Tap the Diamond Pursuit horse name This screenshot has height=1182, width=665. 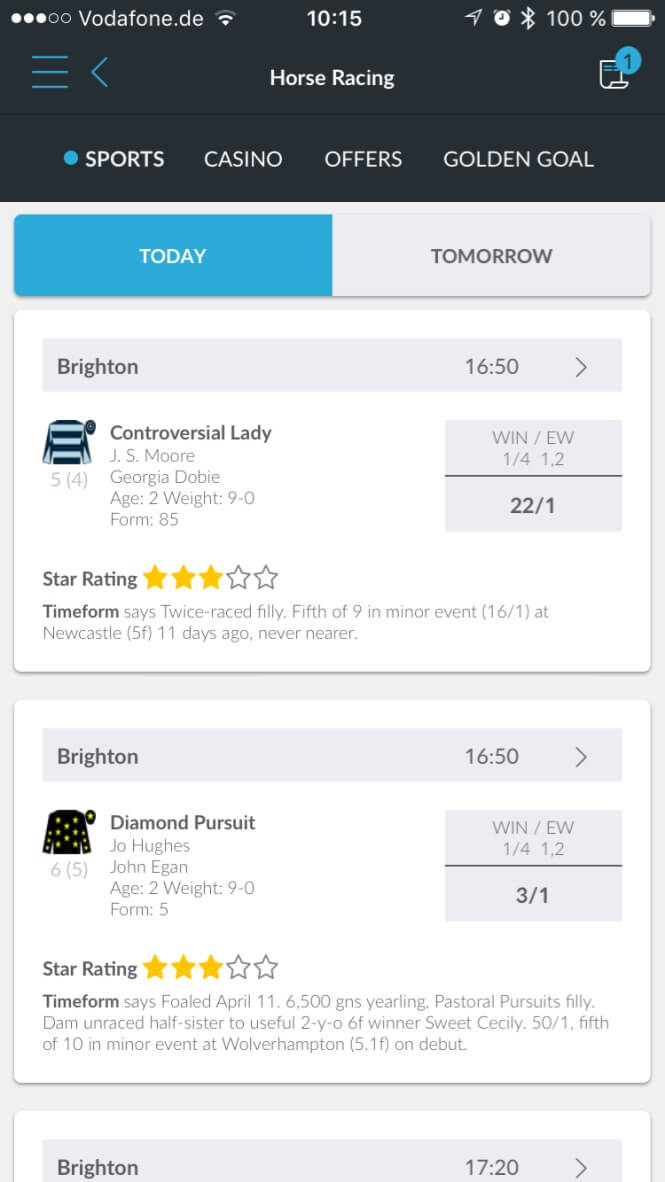(182, 822)
